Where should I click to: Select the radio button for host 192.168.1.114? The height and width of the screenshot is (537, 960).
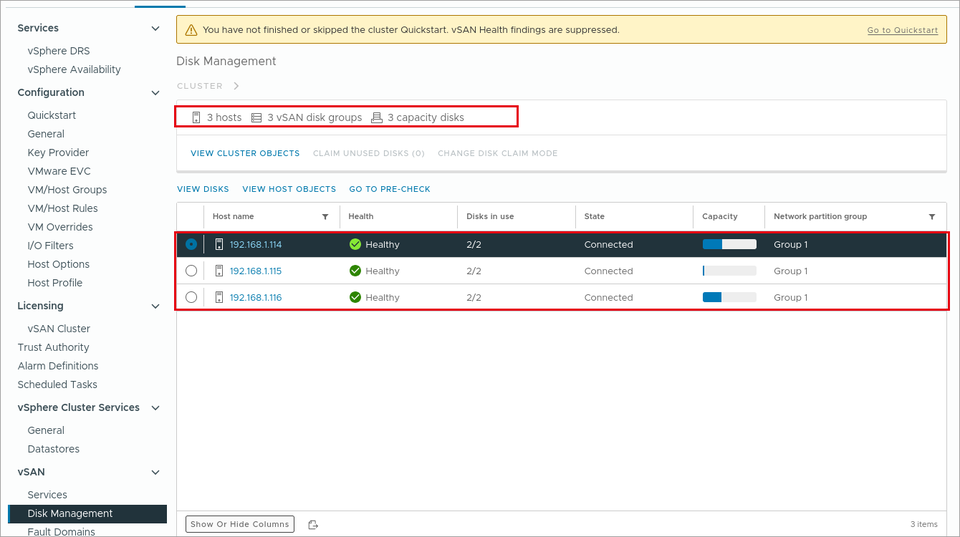coord(191,244)
